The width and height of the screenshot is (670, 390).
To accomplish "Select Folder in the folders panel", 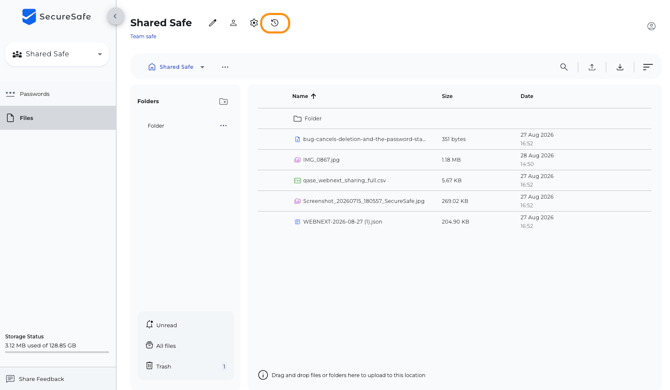I will pos(156,126).
